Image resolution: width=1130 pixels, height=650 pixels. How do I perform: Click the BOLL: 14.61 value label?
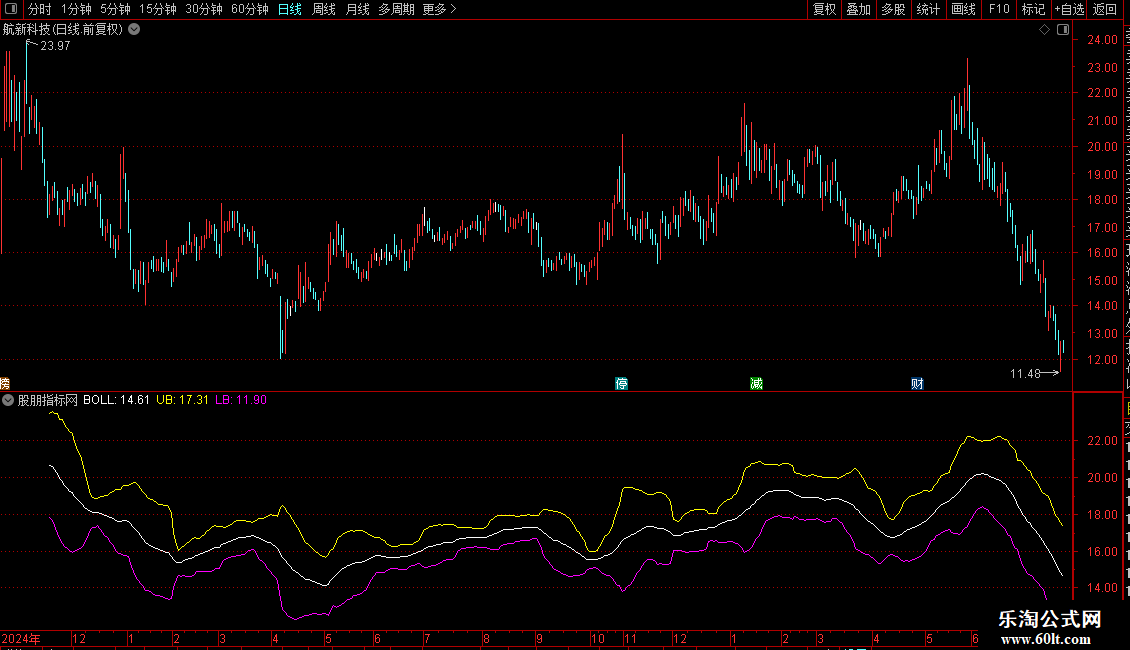coord(116,400)
